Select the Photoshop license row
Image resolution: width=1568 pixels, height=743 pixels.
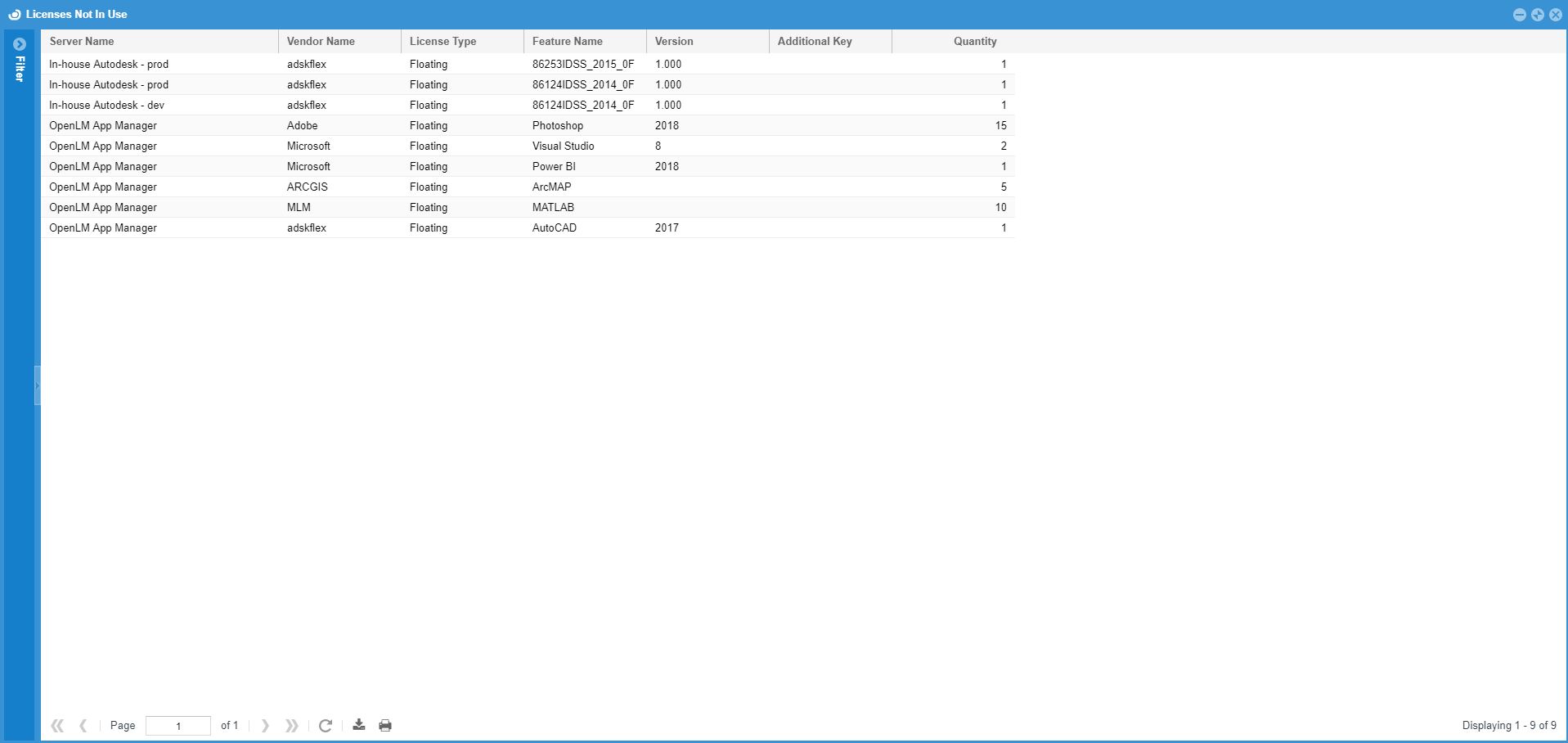click(558, 126)
